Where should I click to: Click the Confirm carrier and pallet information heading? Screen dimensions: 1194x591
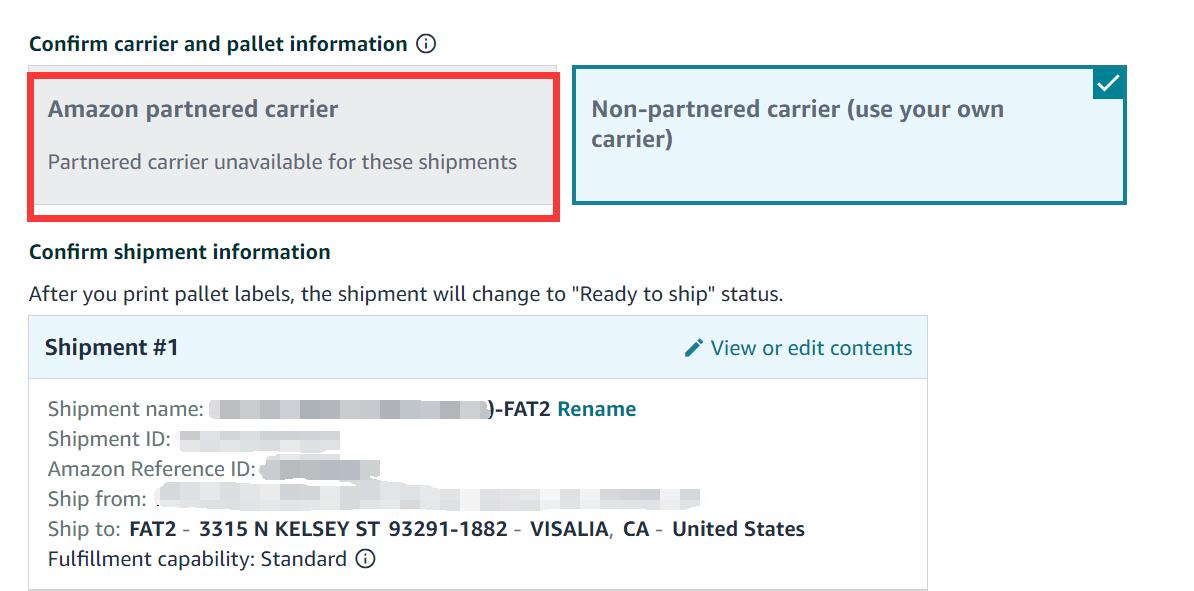[x=218, y=44]
